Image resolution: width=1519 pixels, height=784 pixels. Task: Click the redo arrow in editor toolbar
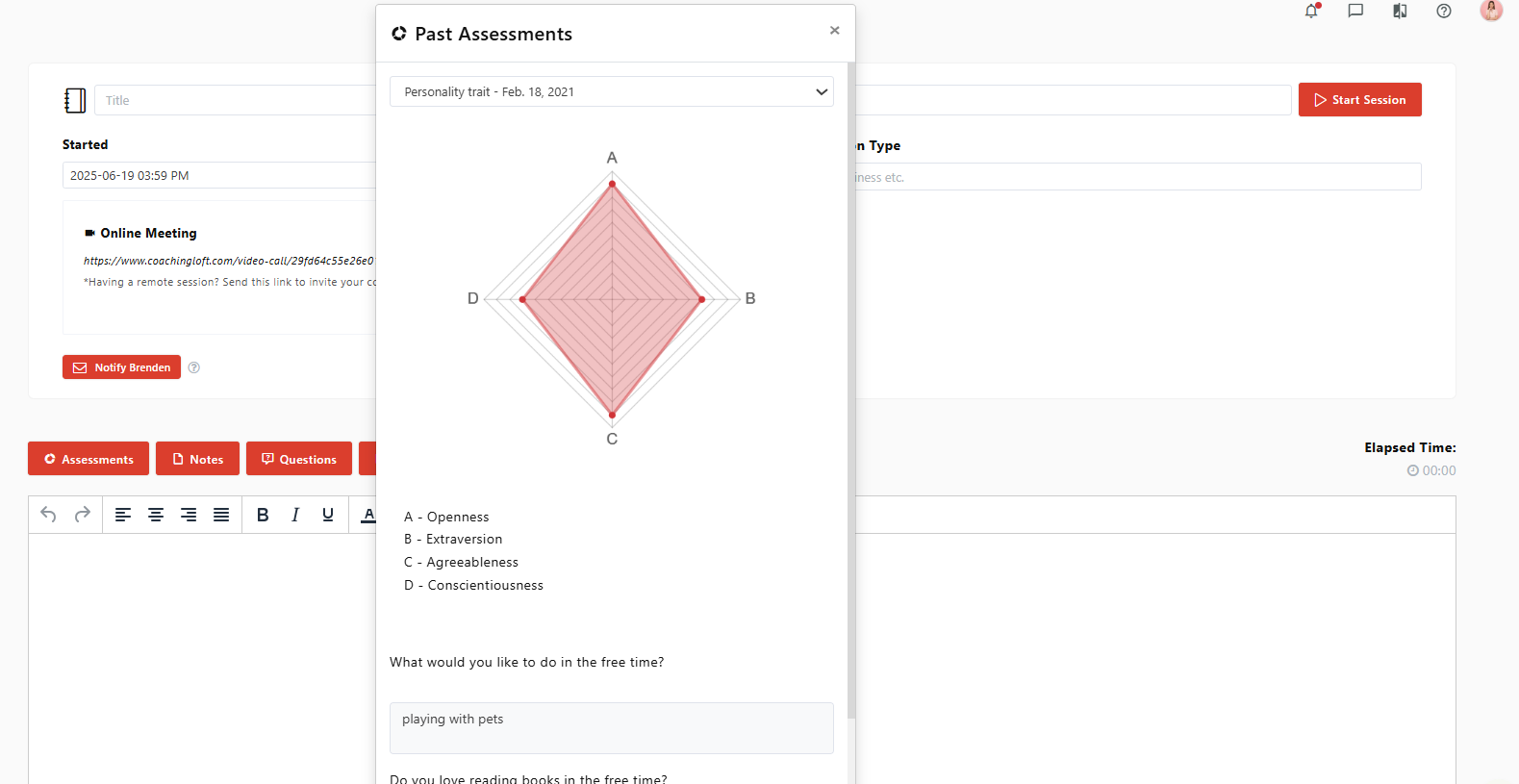[x=83, y=515]
